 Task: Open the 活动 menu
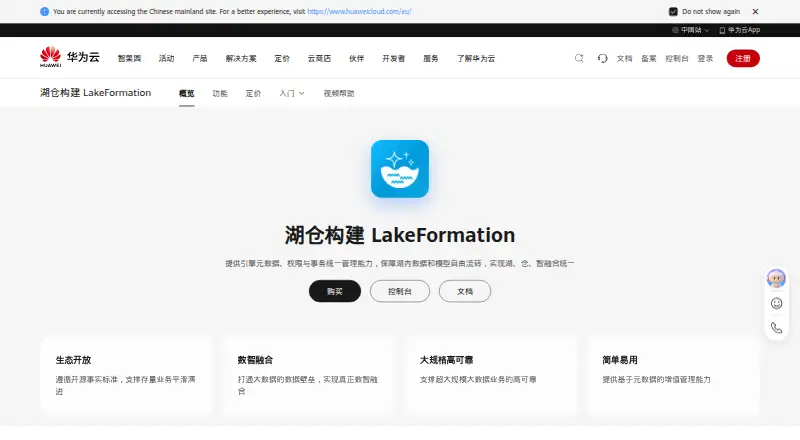click(x=166, y=58)
